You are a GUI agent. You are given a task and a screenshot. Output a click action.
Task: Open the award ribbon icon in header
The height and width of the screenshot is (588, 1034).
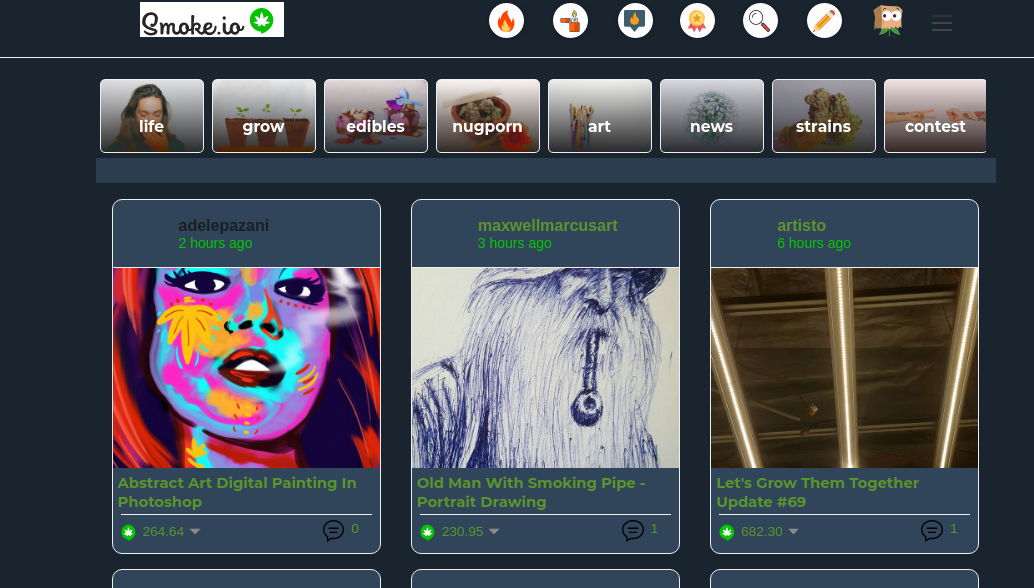697,20
